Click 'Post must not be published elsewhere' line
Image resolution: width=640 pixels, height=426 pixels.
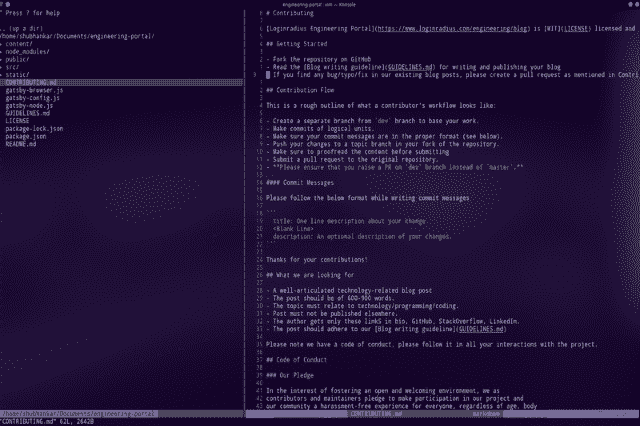pyautogui.click(x=332, y=314)
